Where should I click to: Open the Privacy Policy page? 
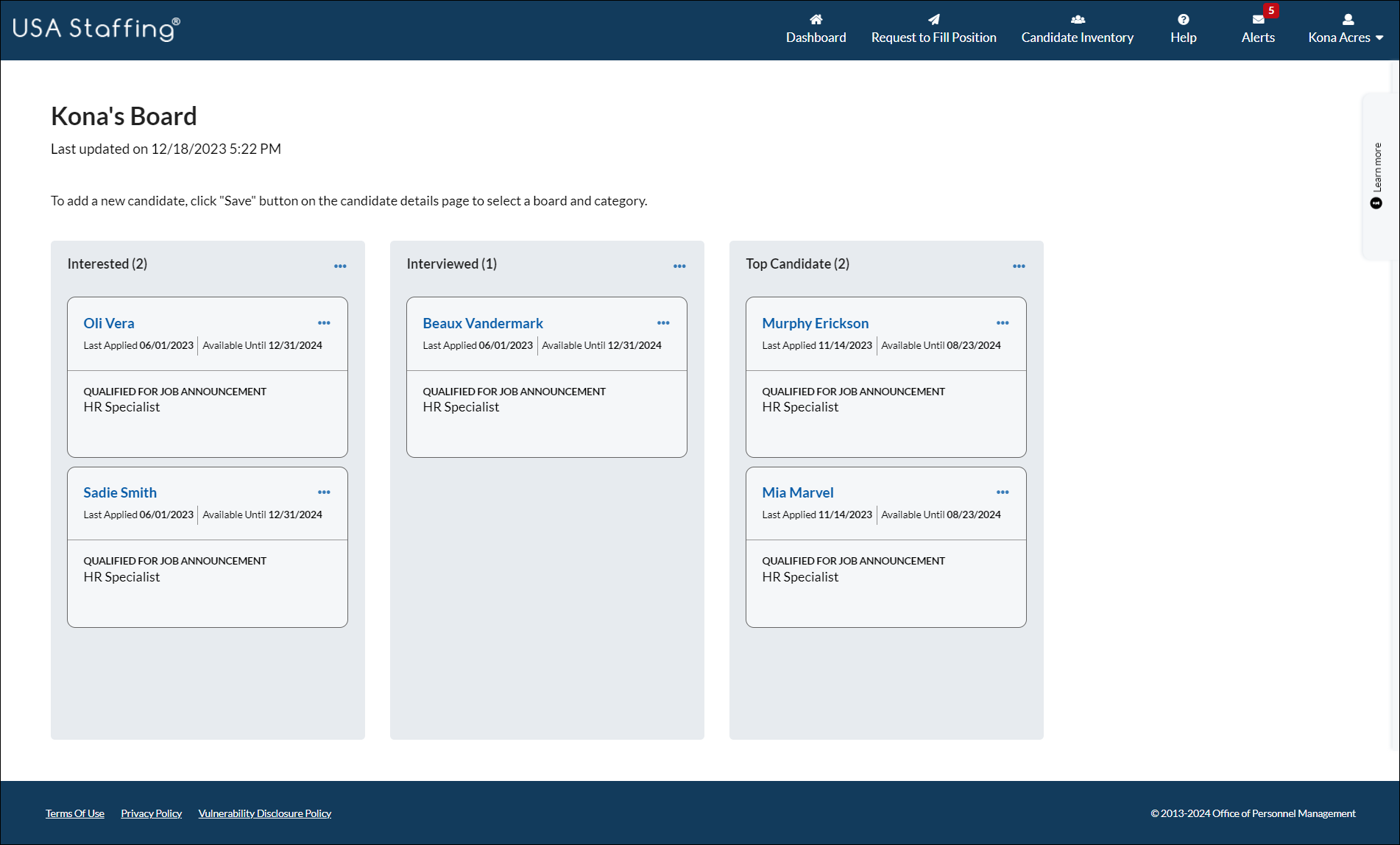pos(151,813)
